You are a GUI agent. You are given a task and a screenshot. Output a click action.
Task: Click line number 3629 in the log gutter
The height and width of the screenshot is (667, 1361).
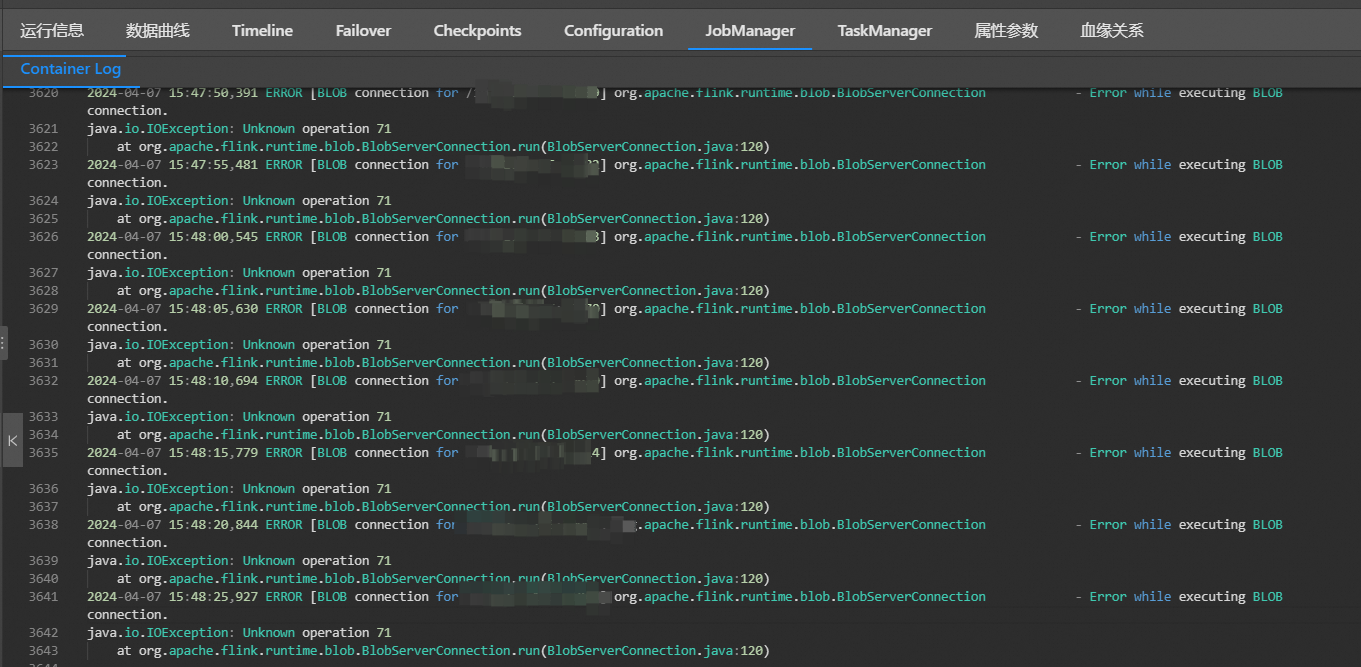click(x=43, y=308)
